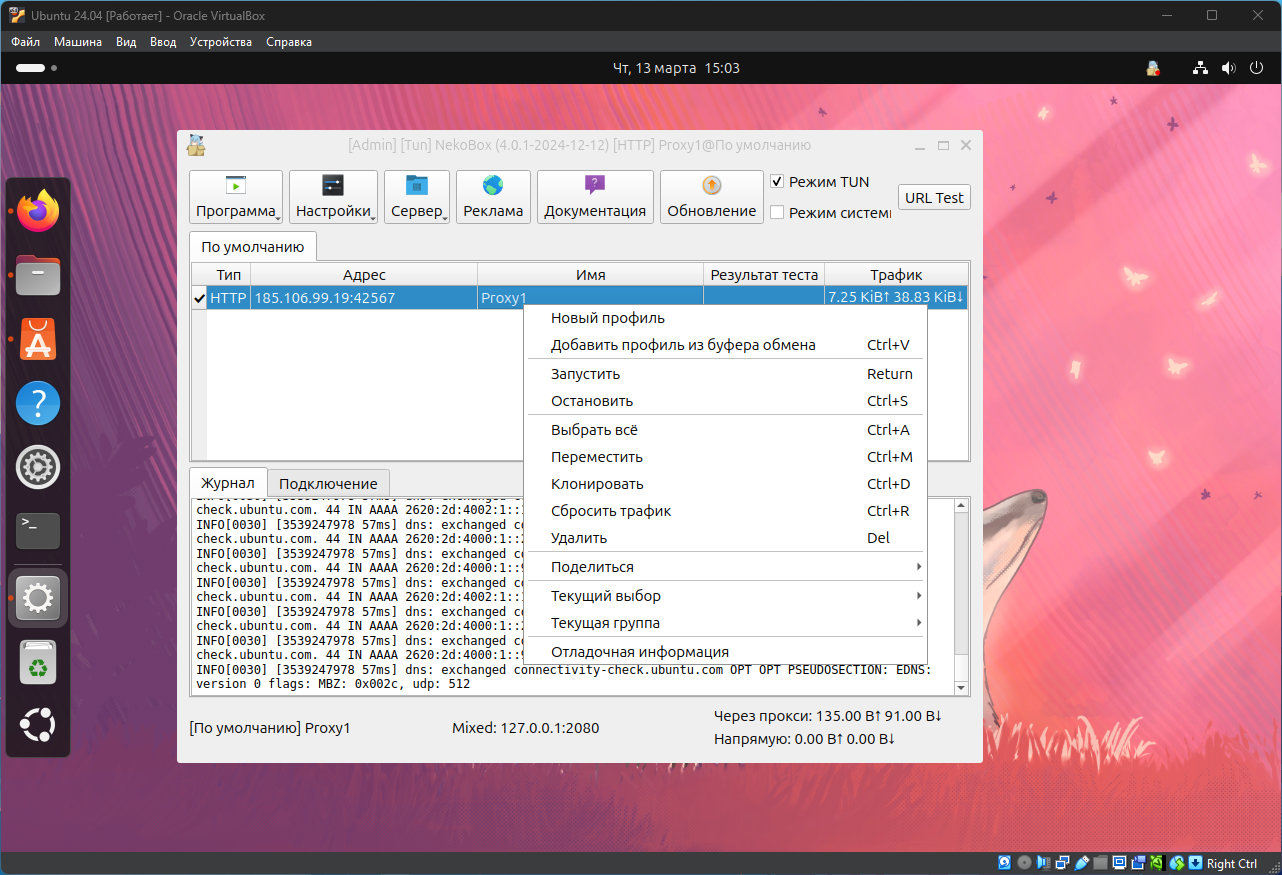The height and width of the screenshot is (875, 1282).
Task: Choose Клонировать from context menu
Action: pyautogui.click(x=597, y=484)
